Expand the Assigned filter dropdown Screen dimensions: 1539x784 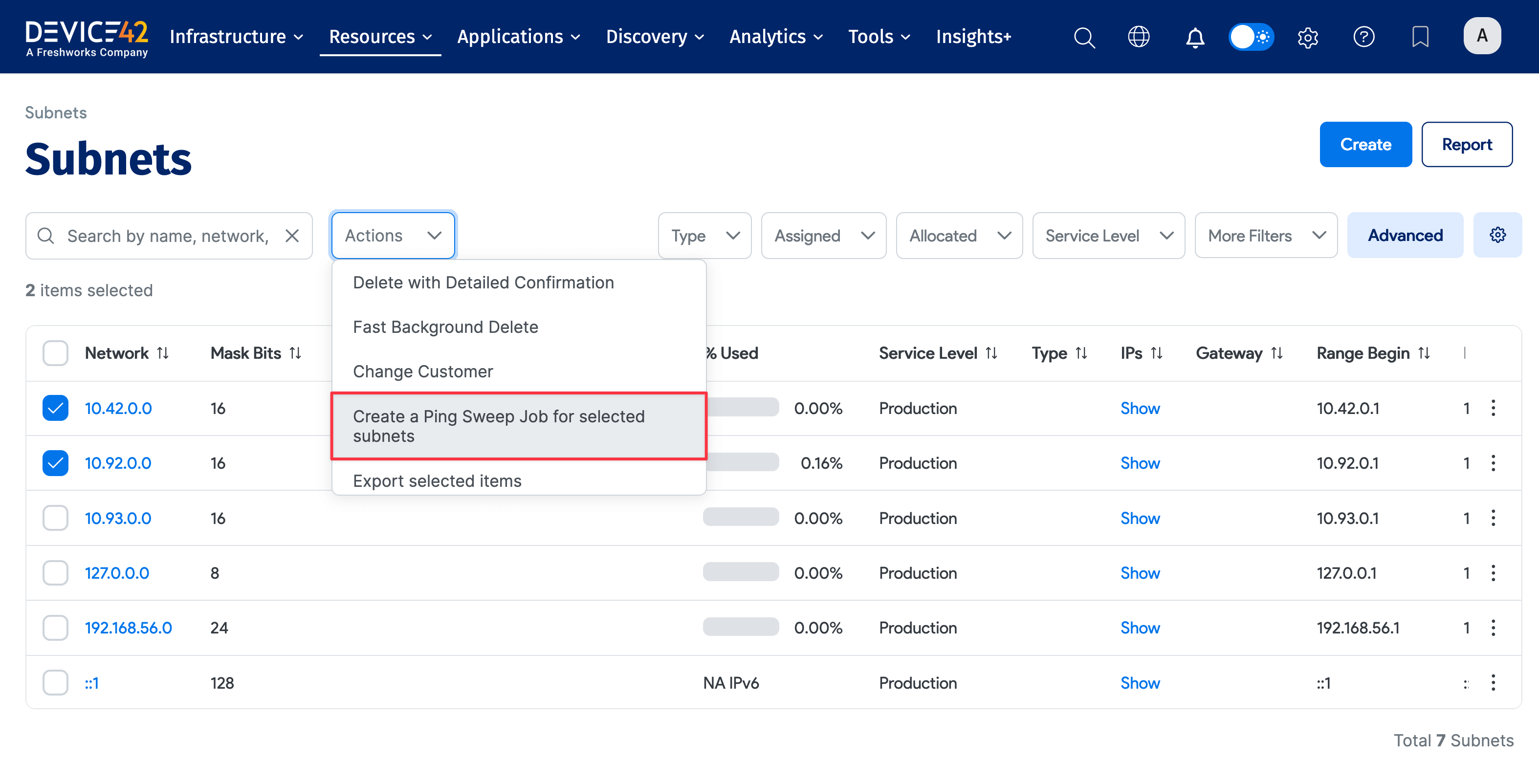(823, 236)
